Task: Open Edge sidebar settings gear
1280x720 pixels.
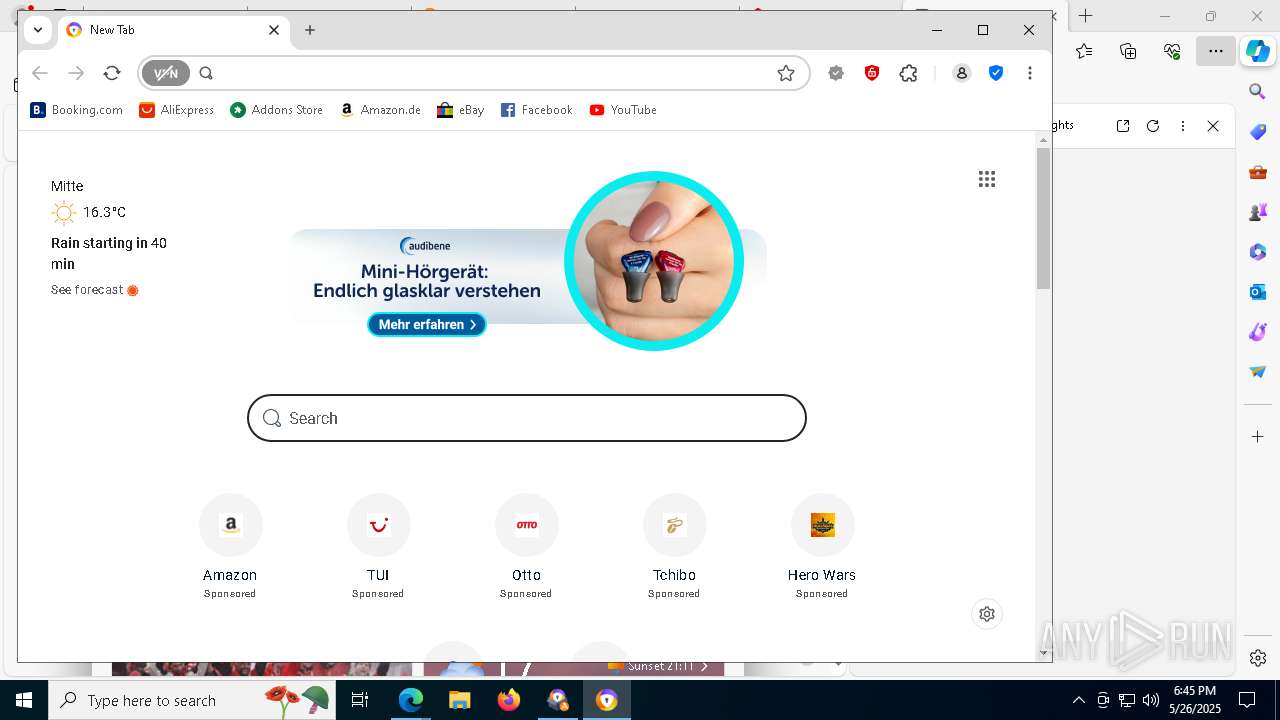Action: (1258, 658)
